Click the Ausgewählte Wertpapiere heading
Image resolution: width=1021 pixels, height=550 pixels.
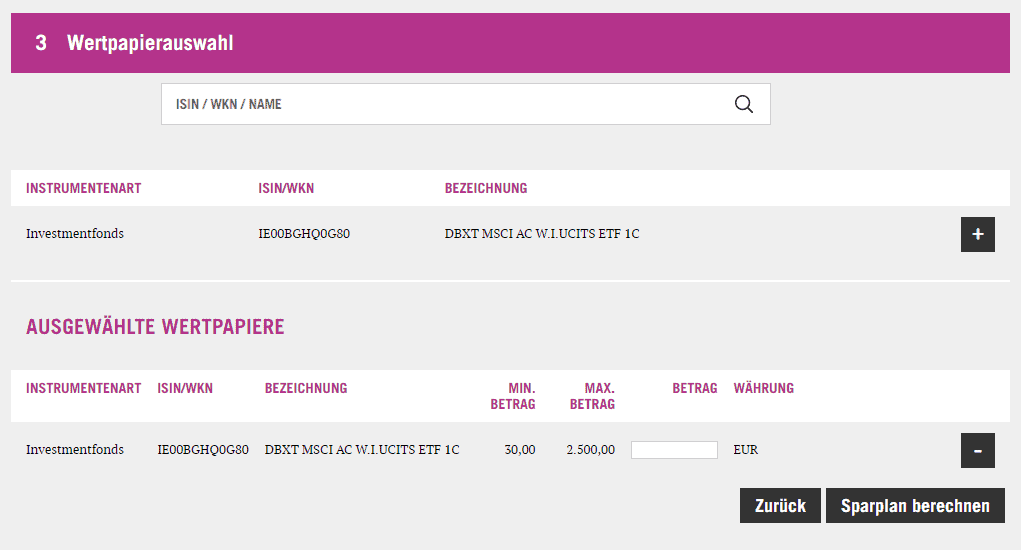(x=155, y=327)
